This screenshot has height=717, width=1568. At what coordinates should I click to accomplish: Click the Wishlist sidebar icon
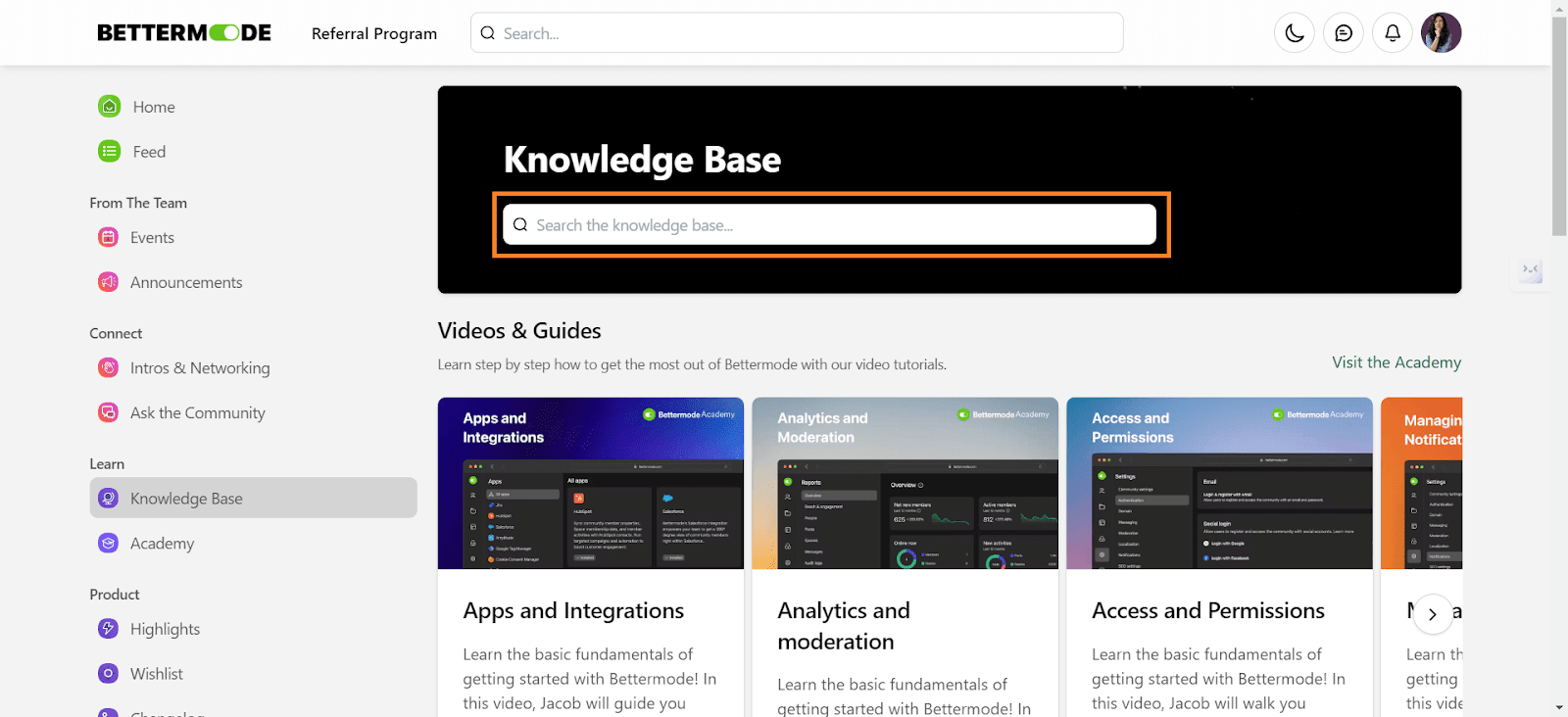[109, 673]
